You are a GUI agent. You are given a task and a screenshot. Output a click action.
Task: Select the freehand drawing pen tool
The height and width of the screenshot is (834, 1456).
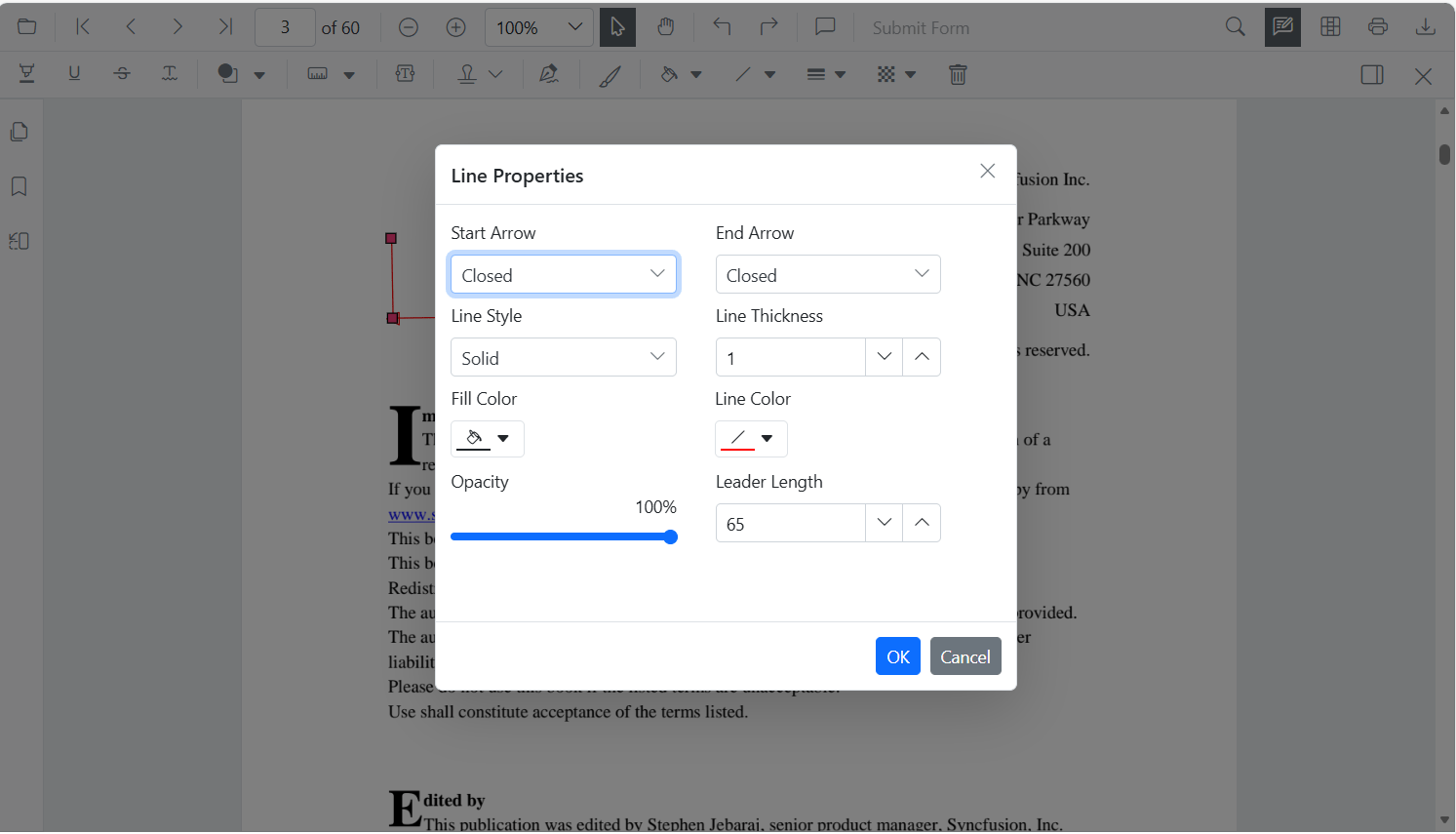[x=611, y=73]
